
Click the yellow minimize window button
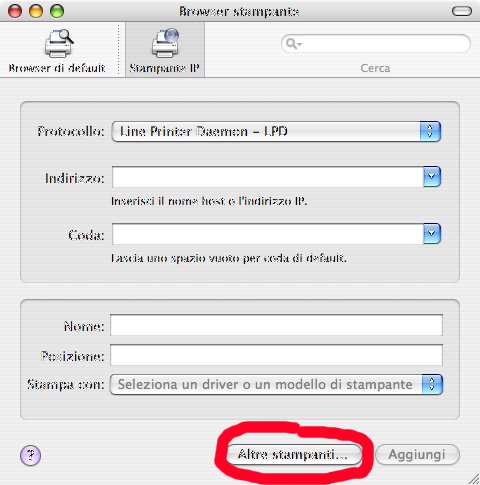pos(36,11)
